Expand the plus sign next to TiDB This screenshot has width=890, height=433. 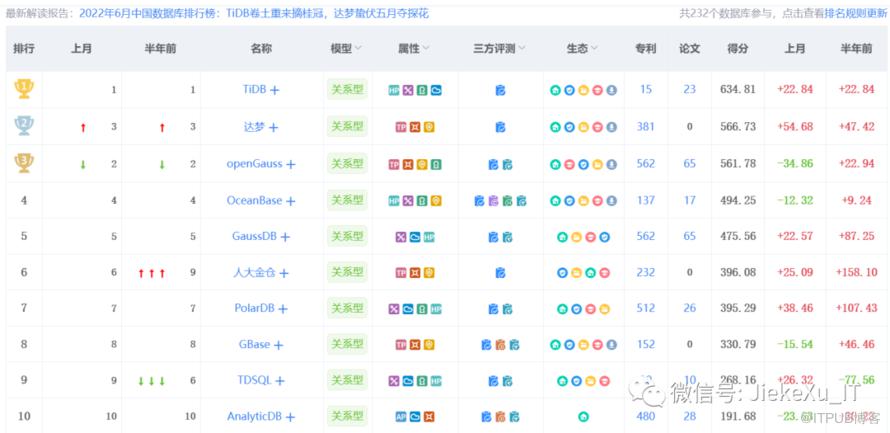(x=274, y=90)
